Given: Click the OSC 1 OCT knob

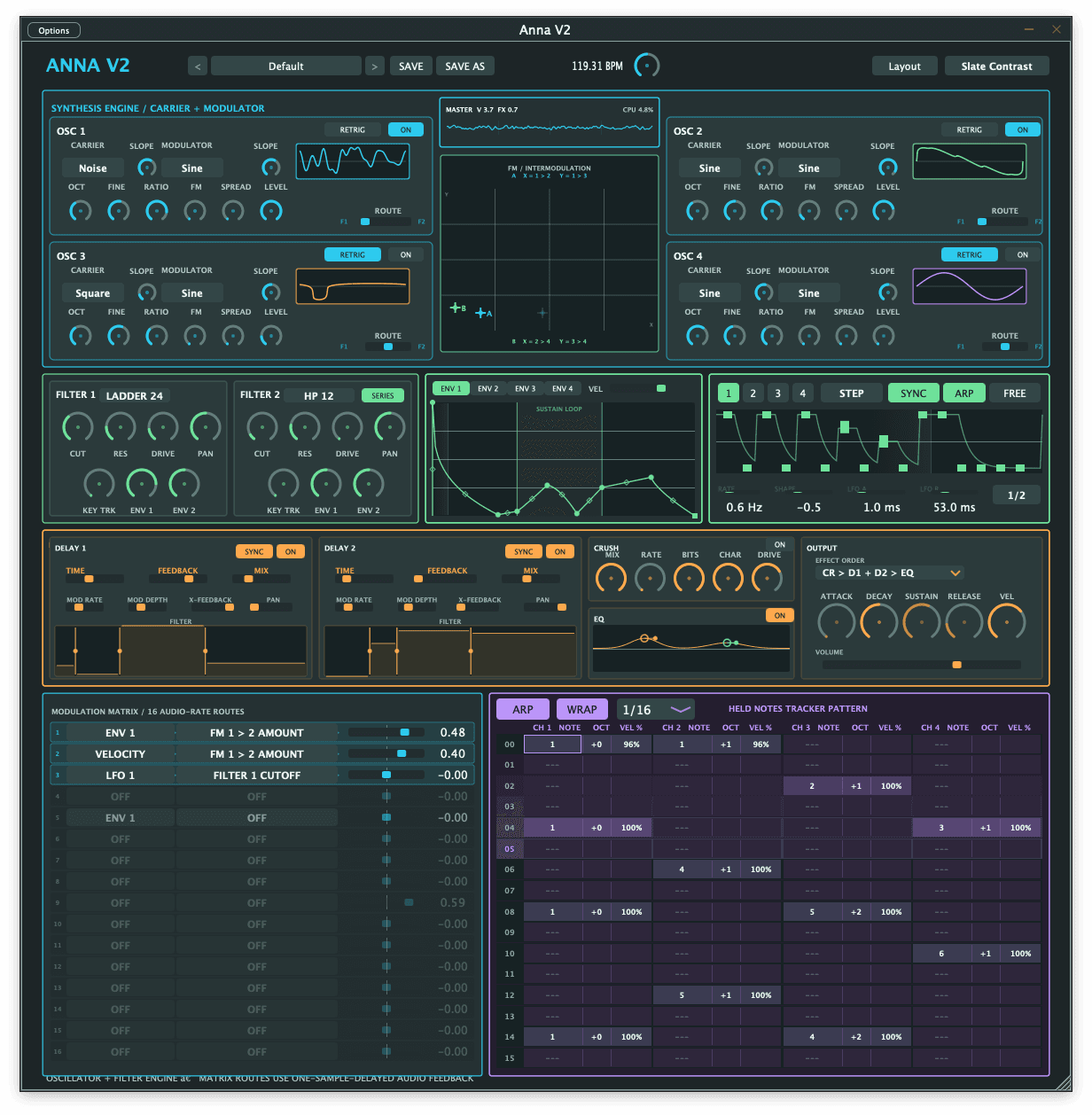Looking at the screenshot, I should (80, 211).
